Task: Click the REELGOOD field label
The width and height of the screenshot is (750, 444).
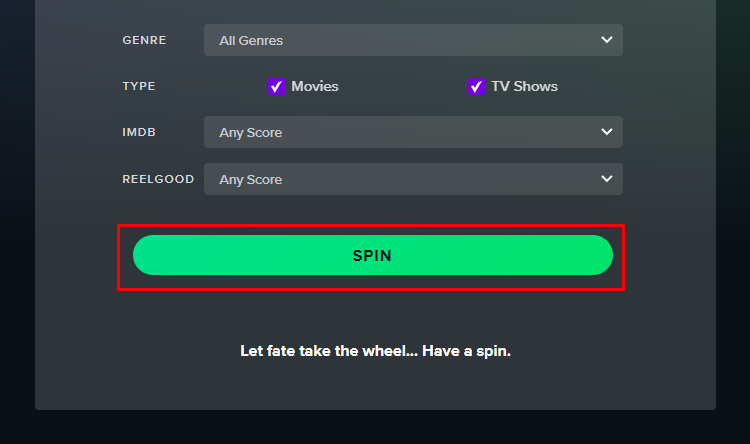Action: point(158,179)
